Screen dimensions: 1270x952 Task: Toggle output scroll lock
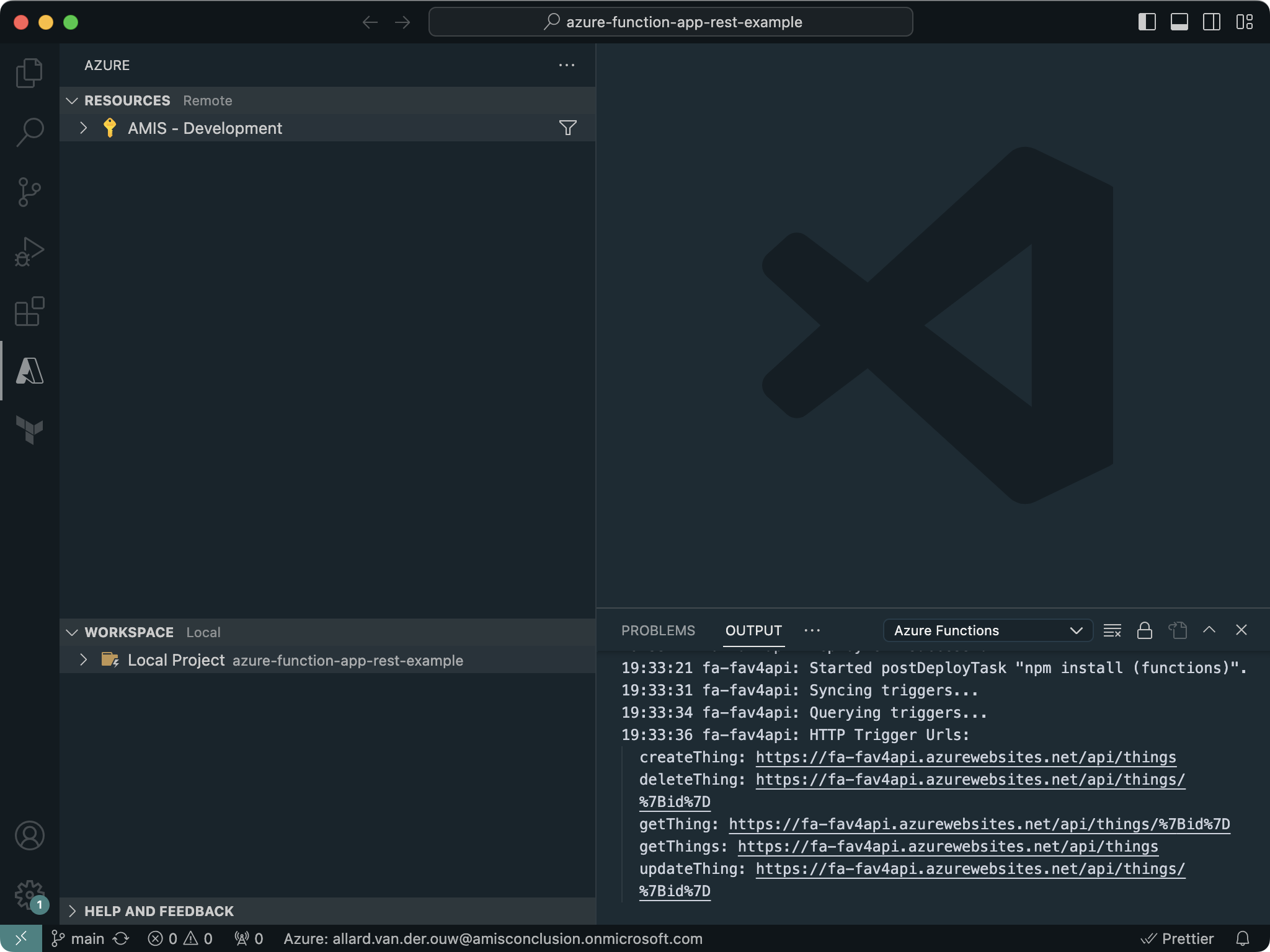(x=1144, y=630)
